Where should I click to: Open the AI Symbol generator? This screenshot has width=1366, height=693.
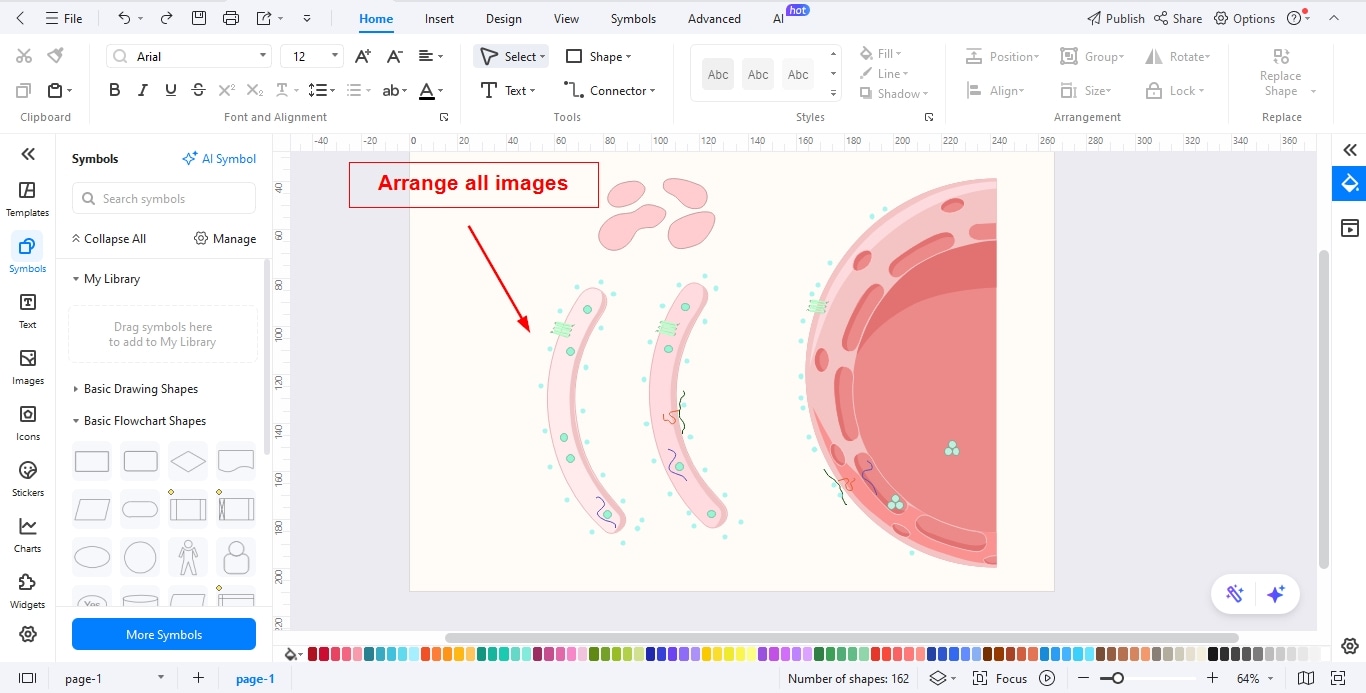tap(219, 158)
